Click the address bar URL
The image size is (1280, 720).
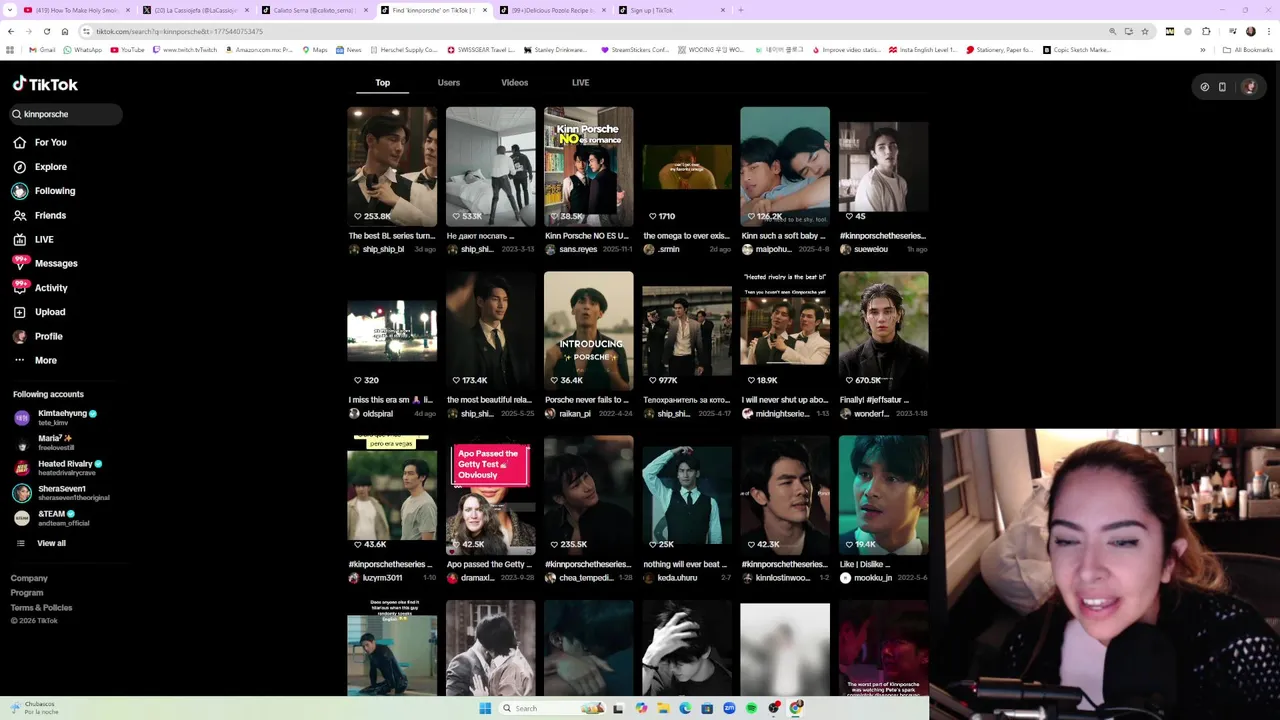[x=180, y=31]
